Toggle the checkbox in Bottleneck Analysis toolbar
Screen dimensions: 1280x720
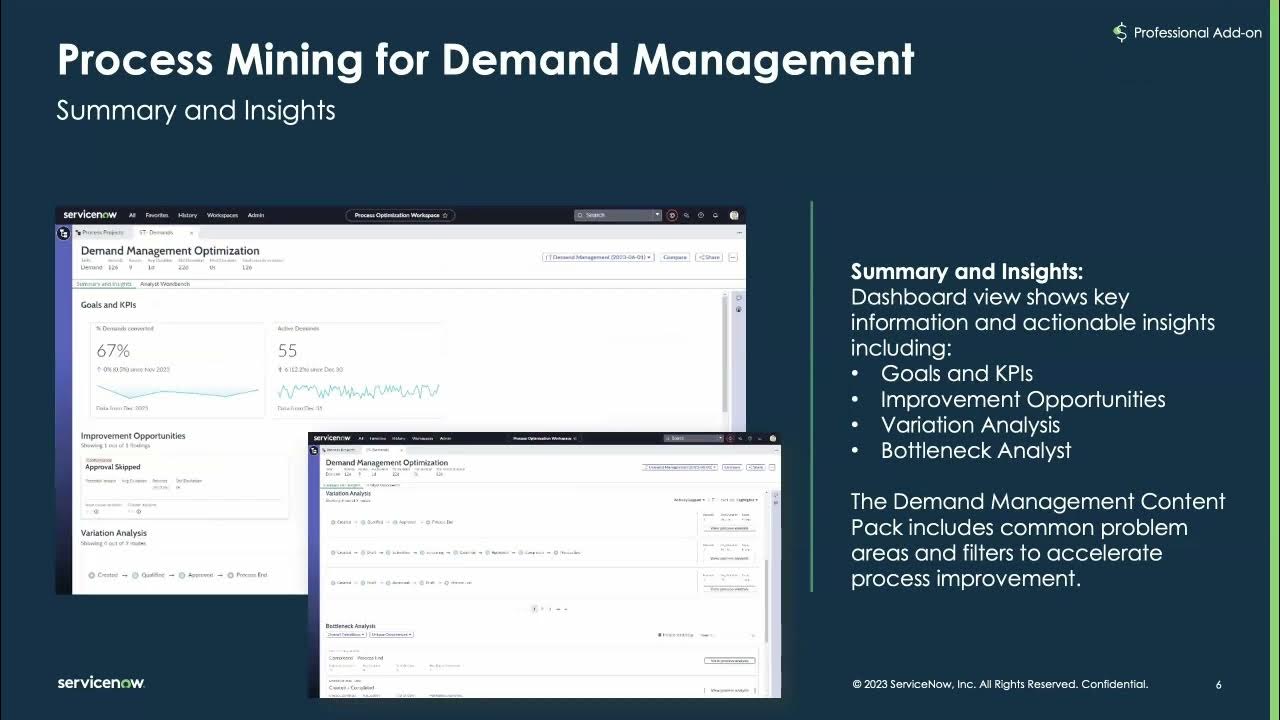pos(660,634)
